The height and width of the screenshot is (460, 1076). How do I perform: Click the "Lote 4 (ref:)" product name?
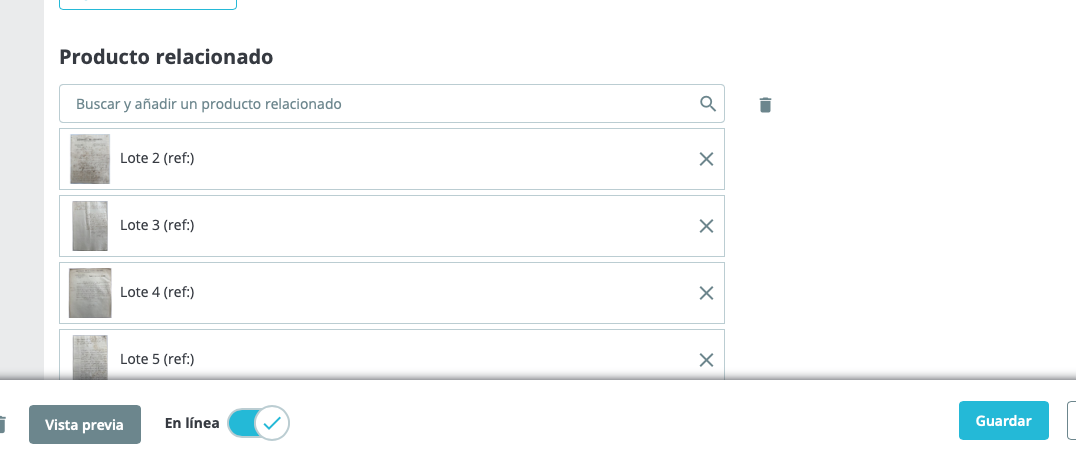coord(157,293)
